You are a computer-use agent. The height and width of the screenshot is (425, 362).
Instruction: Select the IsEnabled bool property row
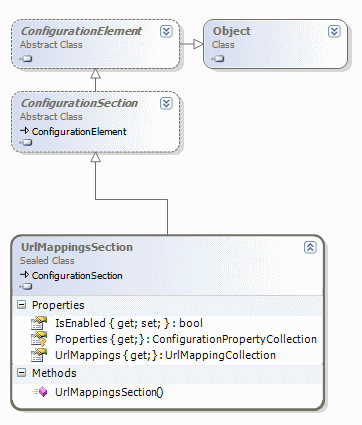(168, 323)
